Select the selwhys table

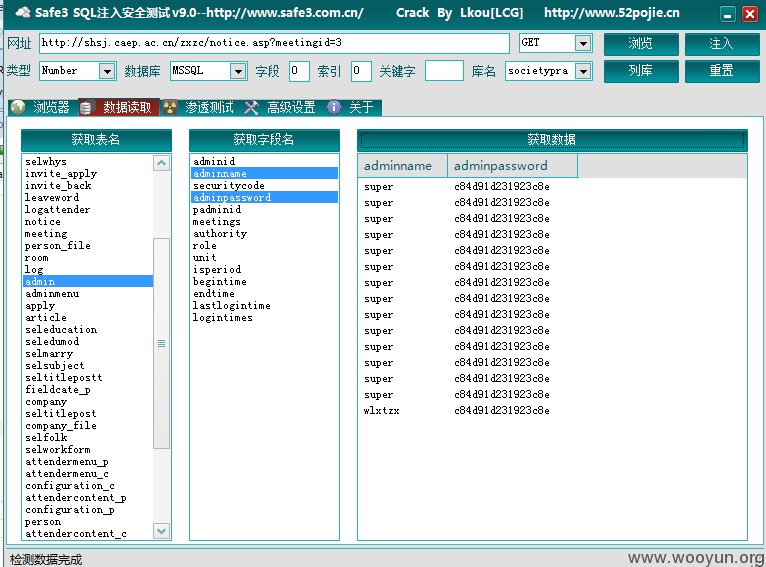(x=88, y=161)
